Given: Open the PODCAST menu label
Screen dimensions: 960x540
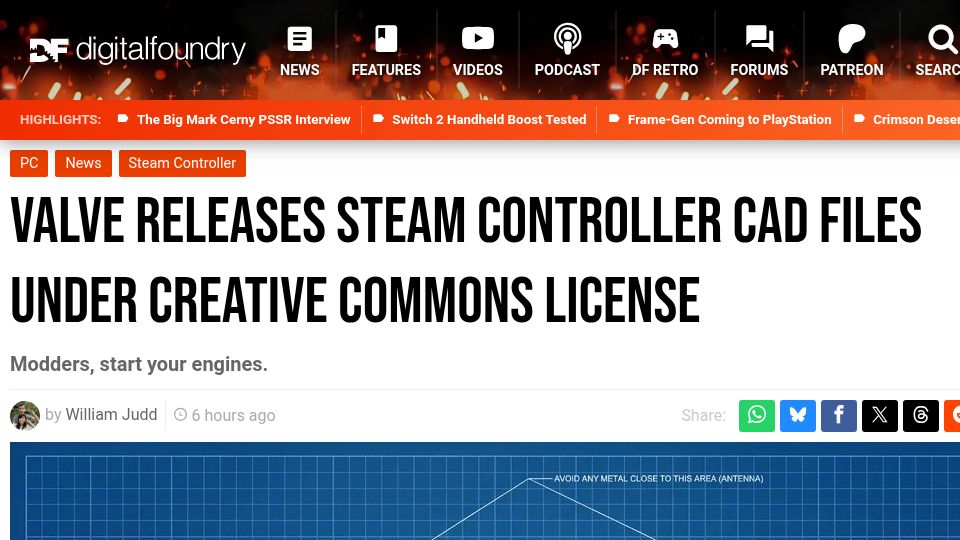Looking at the screenshot, I should pyautogui.click(x=567, y=70).
